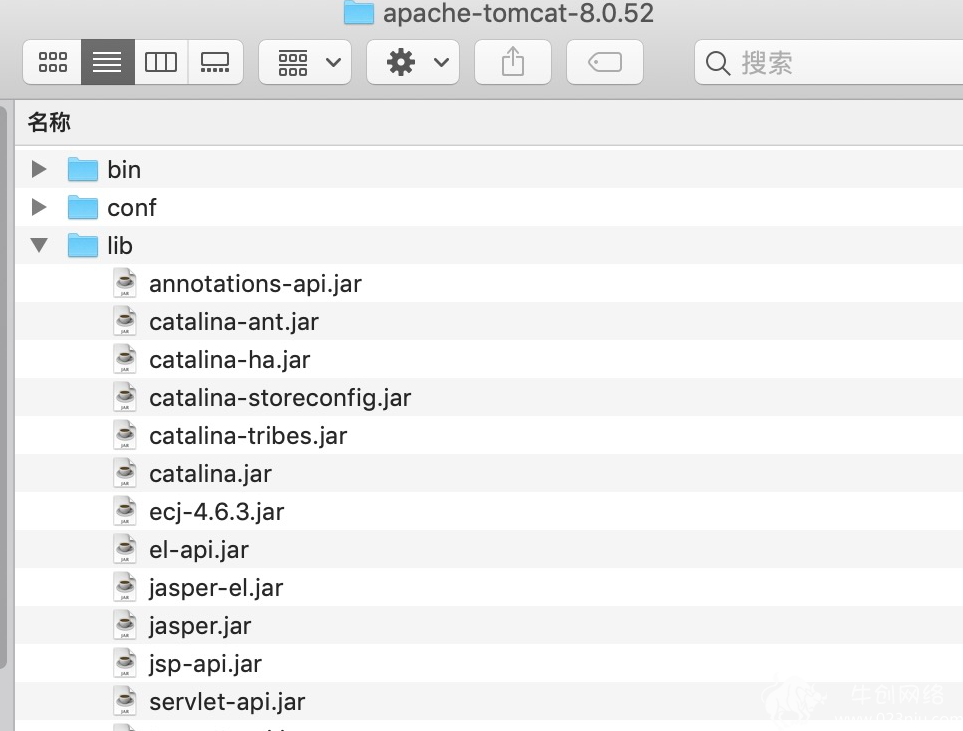The image size is (963, 731).
Task: Select file name jasper.jar
Action: click(200, 627)
